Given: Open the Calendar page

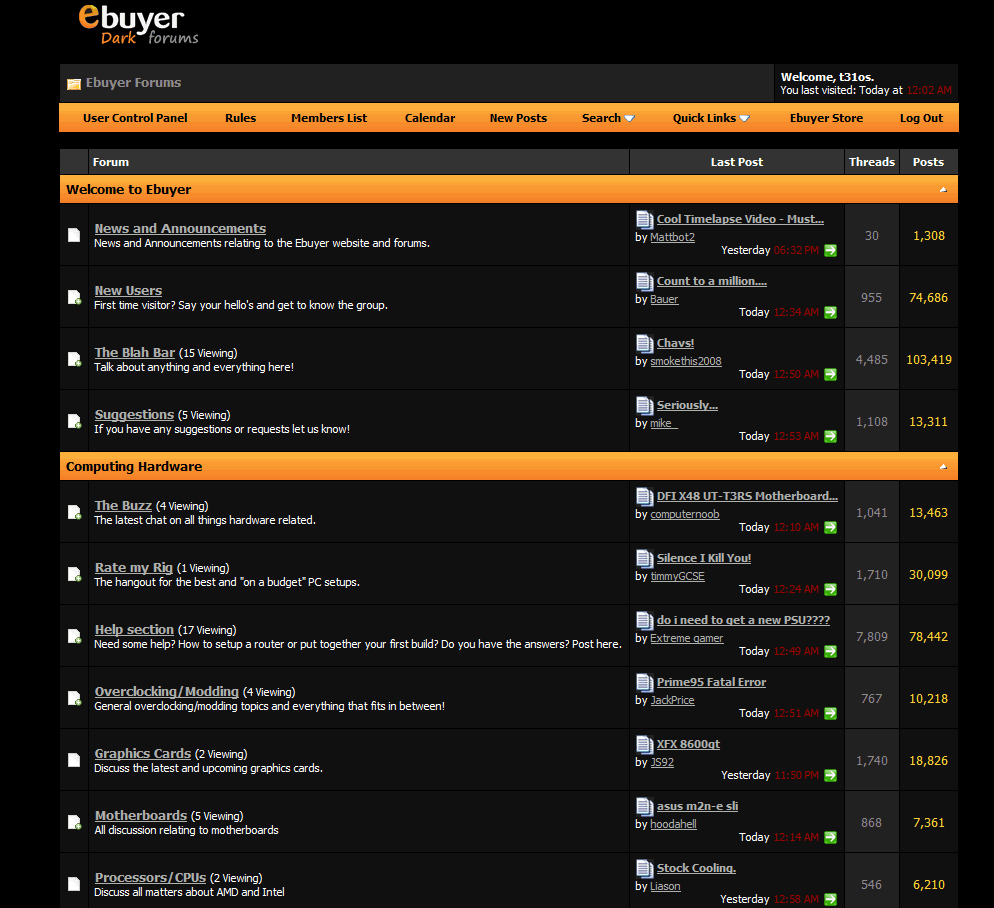Looking at the screenshot, I should click(x=430, y=118).
